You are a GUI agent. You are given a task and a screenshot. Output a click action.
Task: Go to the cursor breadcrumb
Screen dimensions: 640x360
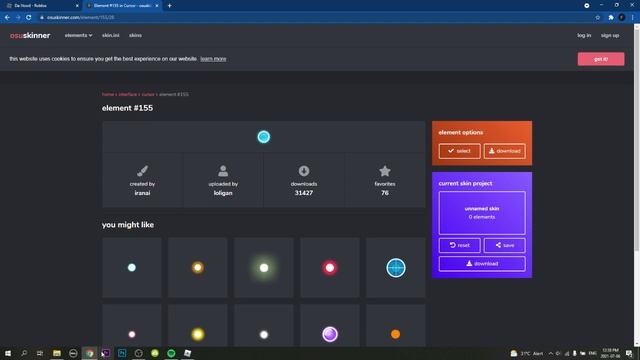pos(148,94)
